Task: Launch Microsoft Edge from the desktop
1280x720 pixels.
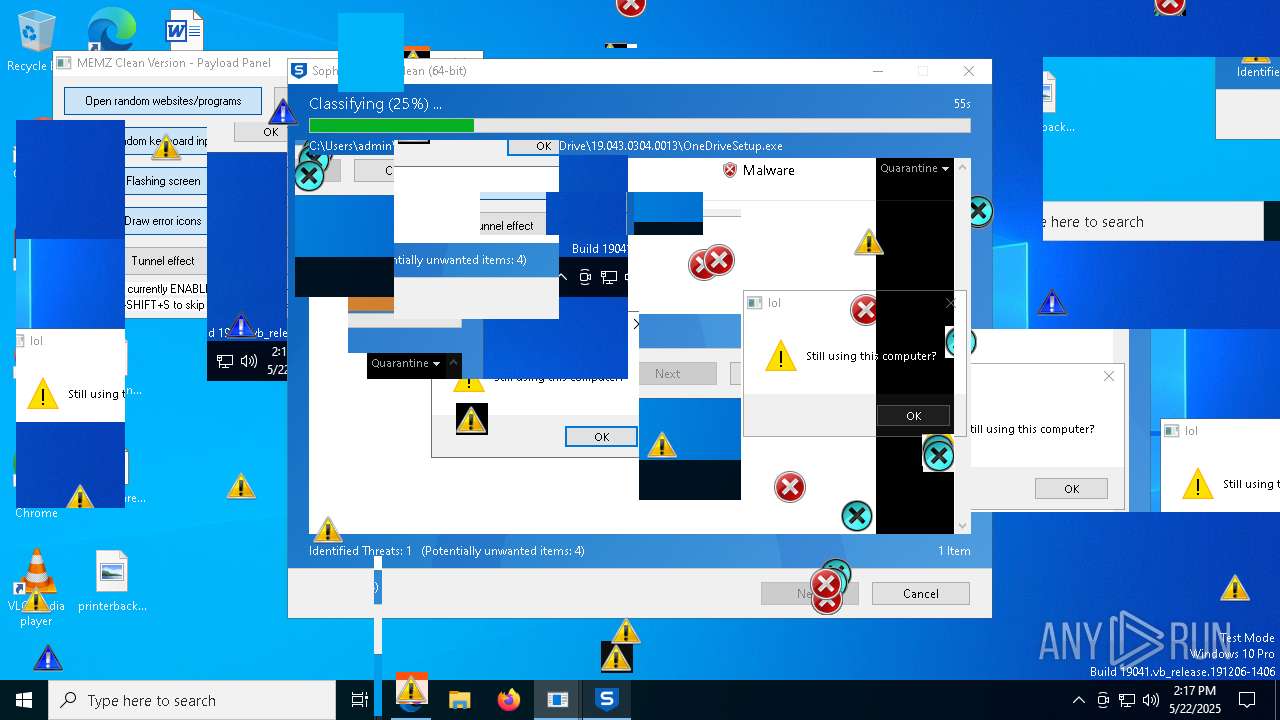Action: pyautogui.click(x=111, y=30)
